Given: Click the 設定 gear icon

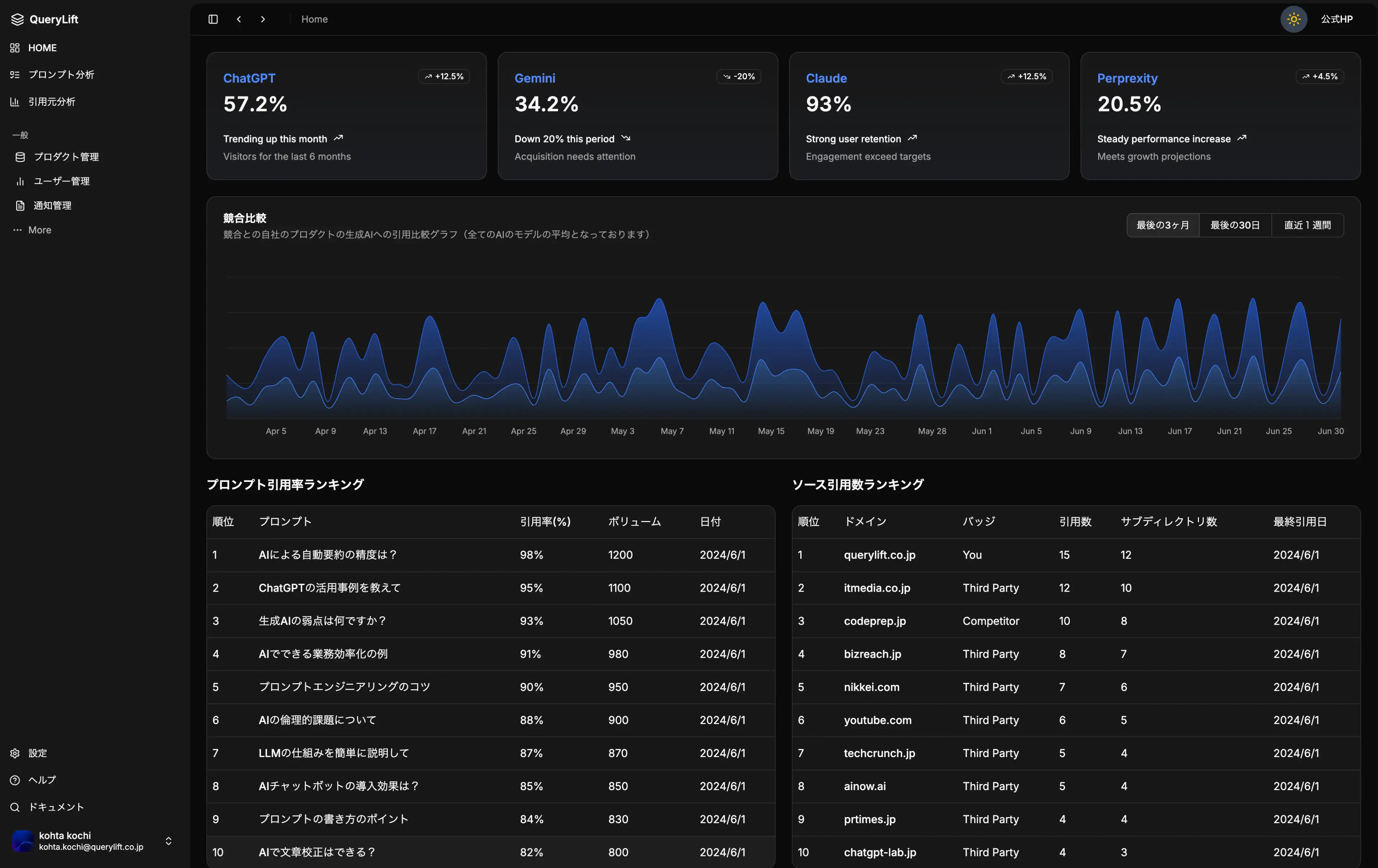Looking at the screenshot, I should [15, 753].
